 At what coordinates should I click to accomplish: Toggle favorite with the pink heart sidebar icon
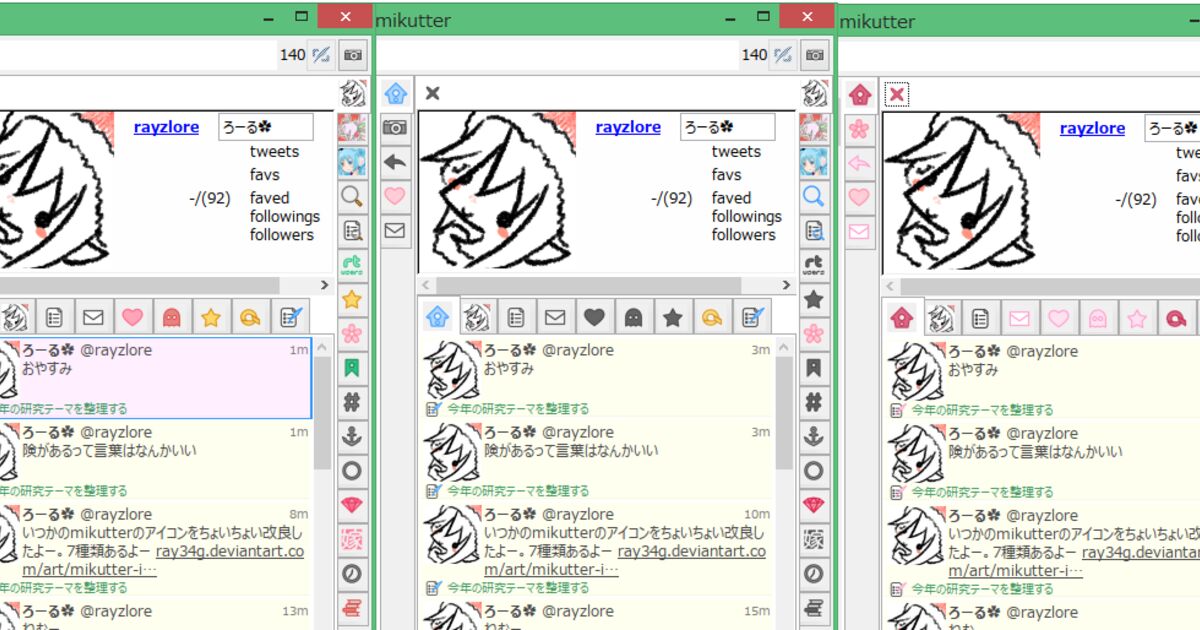click(395, 196)
